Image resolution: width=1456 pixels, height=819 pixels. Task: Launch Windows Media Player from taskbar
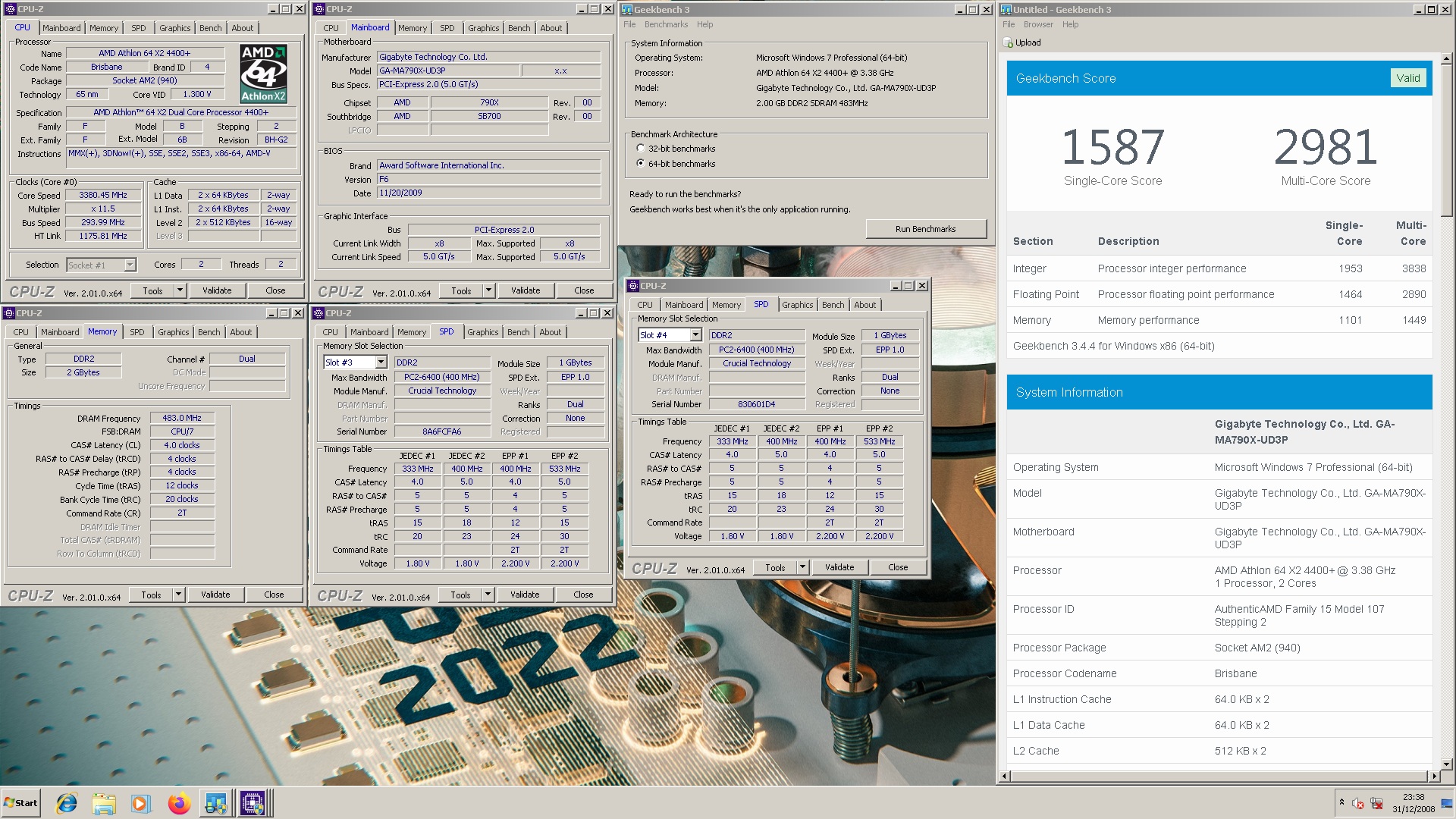[141, 803]
